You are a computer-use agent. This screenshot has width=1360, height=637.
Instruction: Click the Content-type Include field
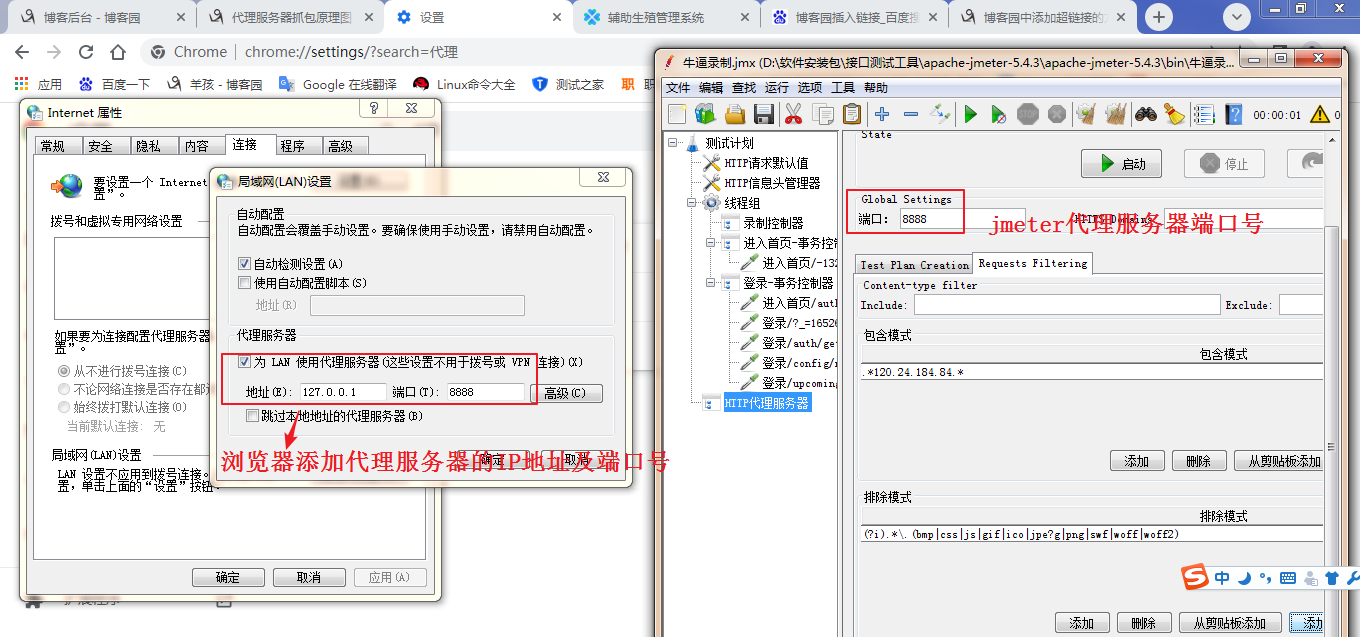point(1065,305)
